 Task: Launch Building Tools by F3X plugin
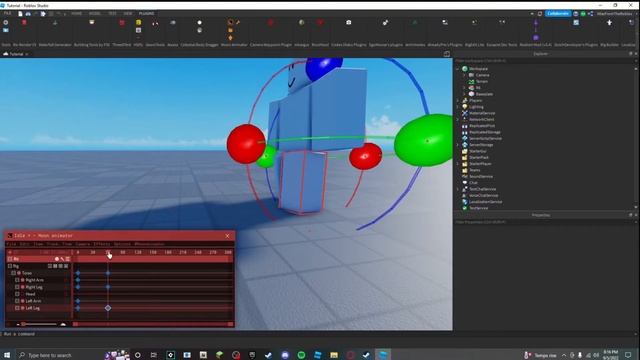[91, 22]
